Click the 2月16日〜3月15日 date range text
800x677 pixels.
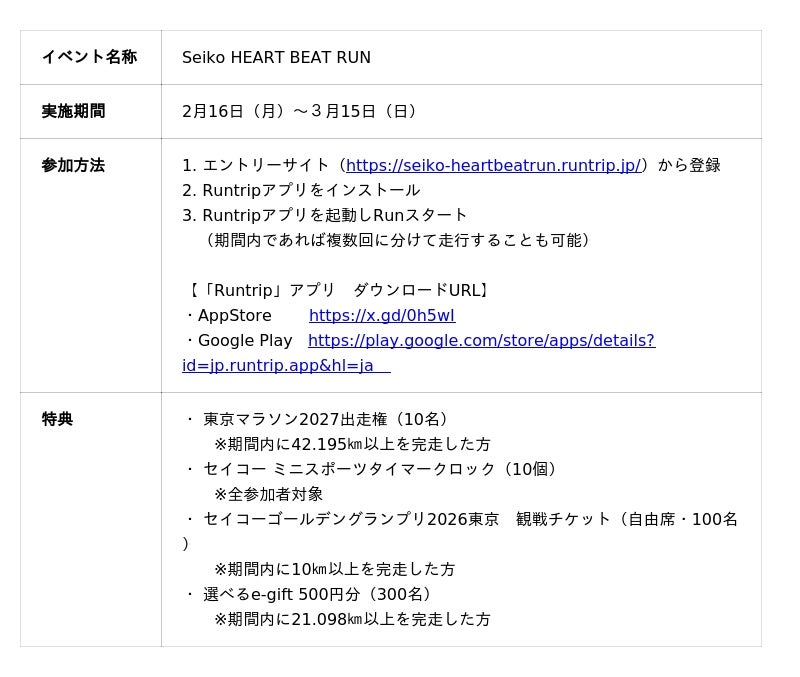(x=301, y=112)
